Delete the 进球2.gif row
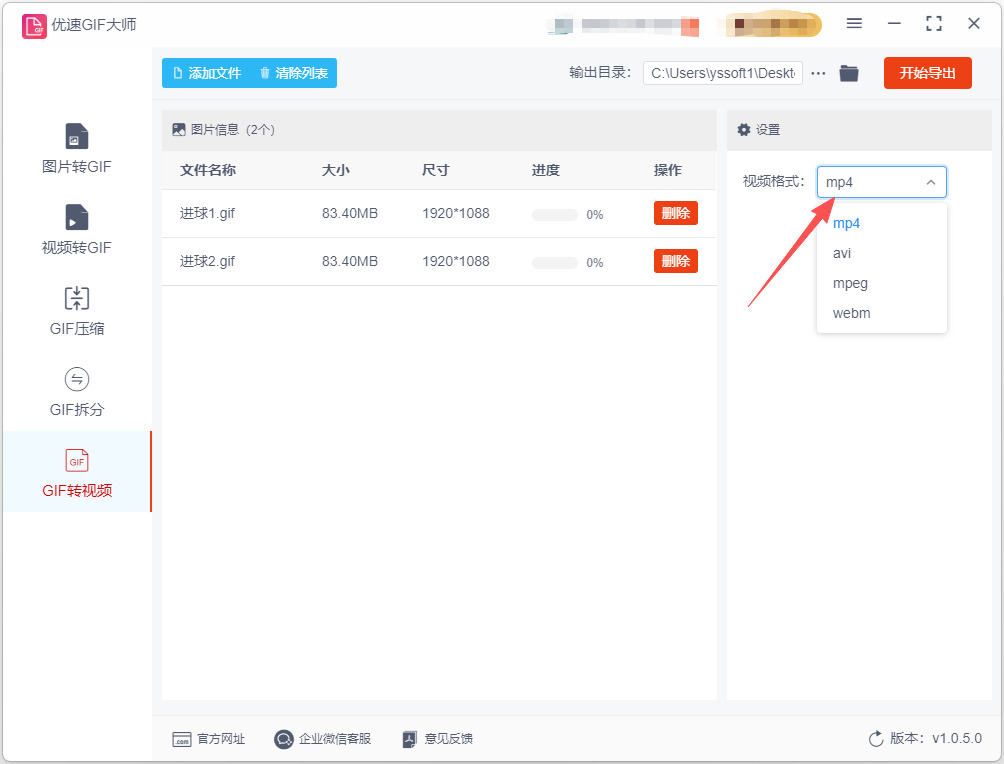This screenshot has height=764, width=1004. [676, 261]
